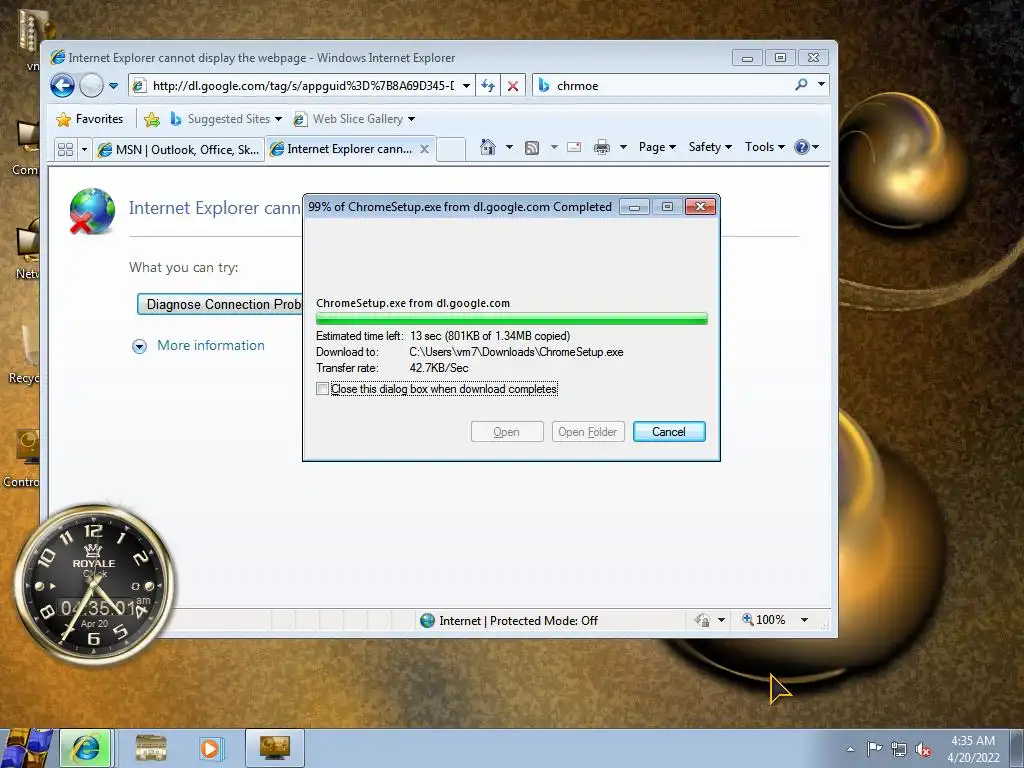Click the blue Help question icon
This screenshot has width=1024, height=768.
click(x=802, y=147)
